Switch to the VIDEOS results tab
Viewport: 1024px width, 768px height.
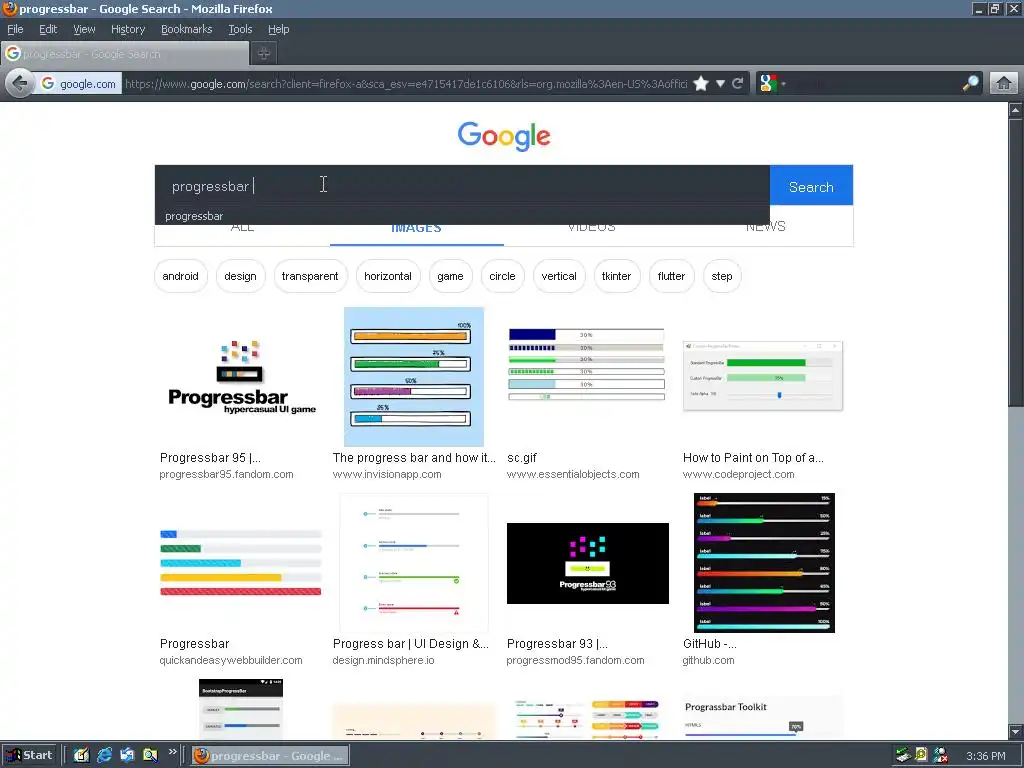click(x=591, y=227)
